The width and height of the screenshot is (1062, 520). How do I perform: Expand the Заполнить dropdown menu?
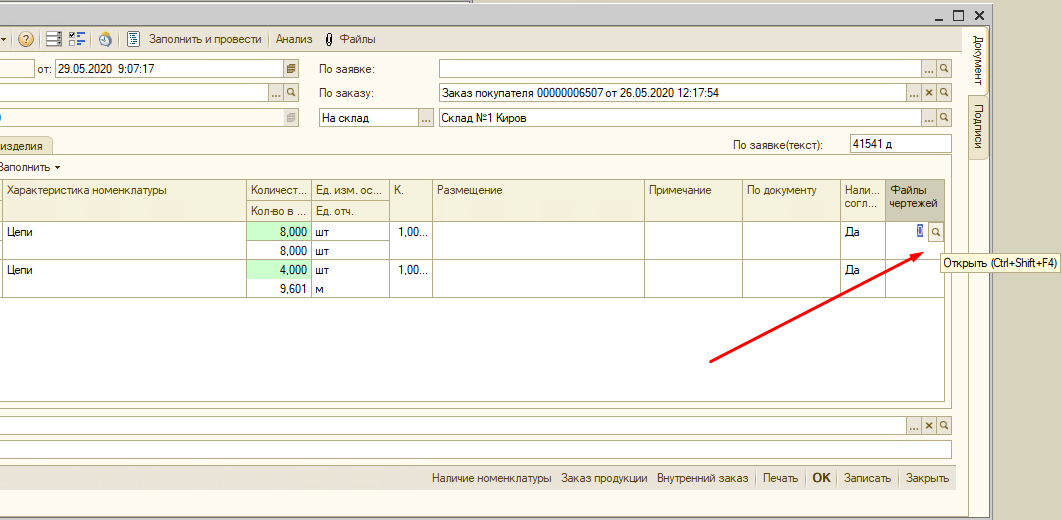pos(28,167)
